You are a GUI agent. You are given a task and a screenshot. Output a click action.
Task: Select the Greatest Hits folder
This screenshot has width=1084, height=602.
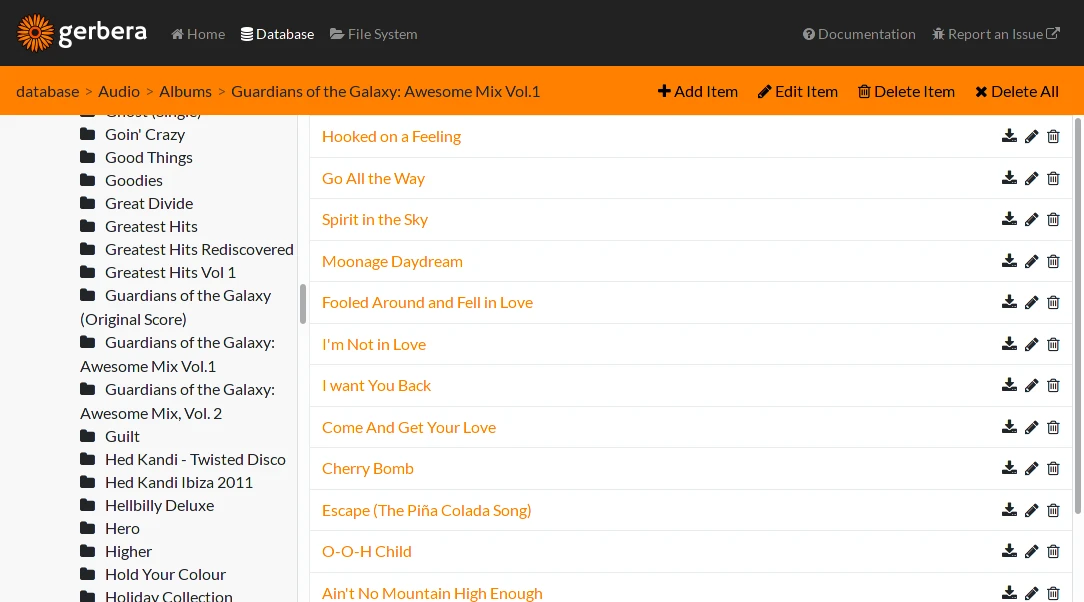point(139,226)
